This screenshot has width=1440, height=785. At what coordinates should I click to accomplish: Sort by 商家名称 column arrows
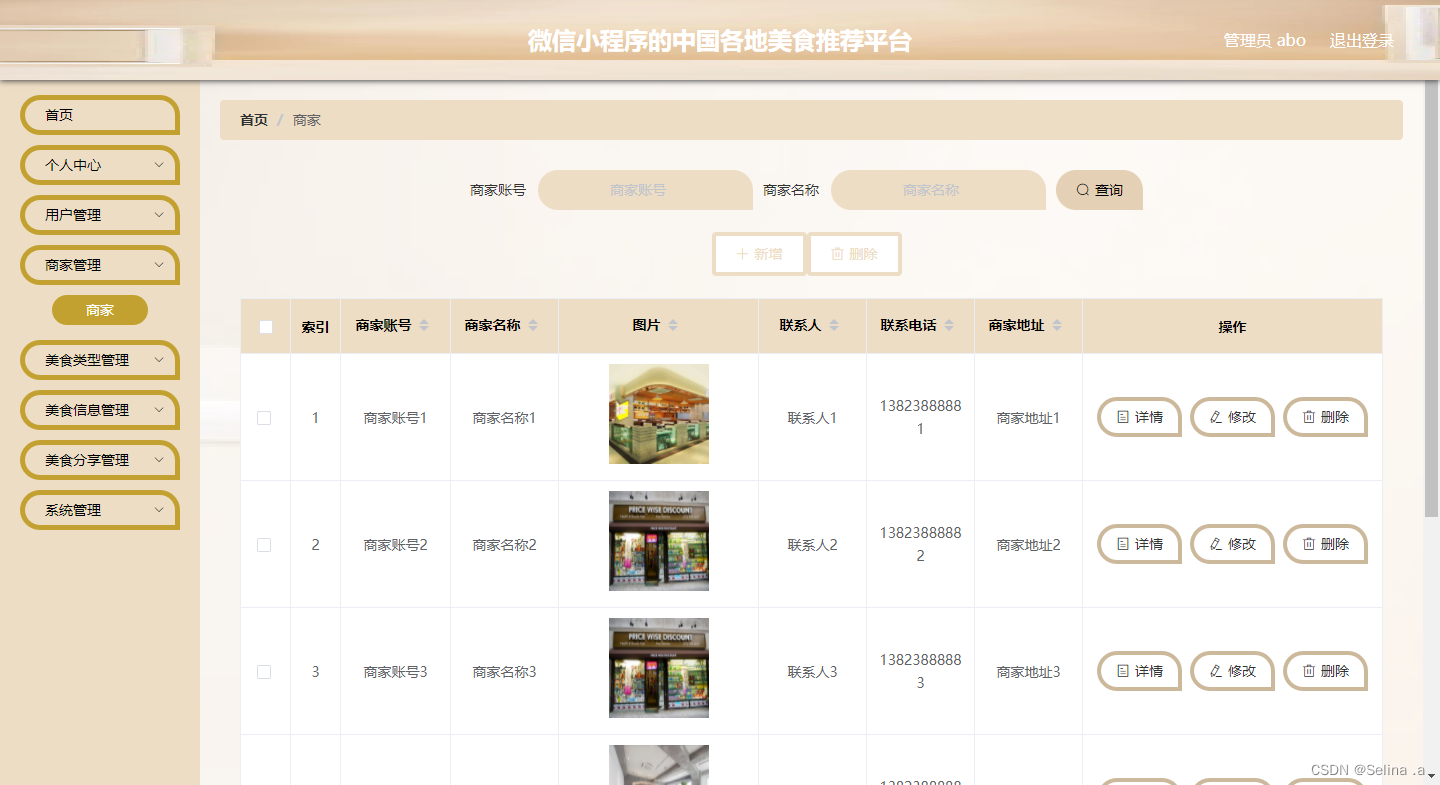(533, 326)
